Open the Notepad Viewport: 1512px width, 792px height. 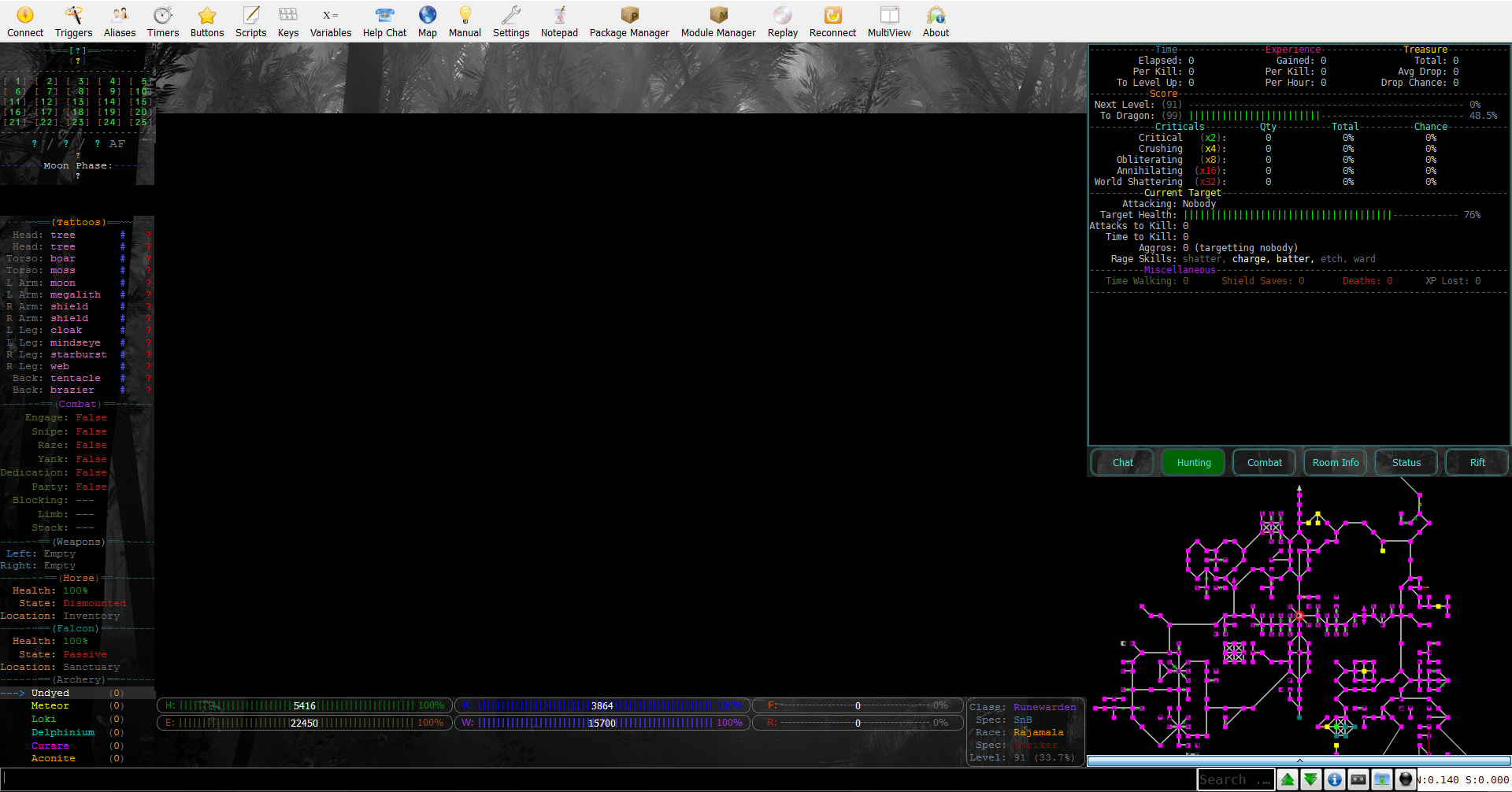coord(559,22)
